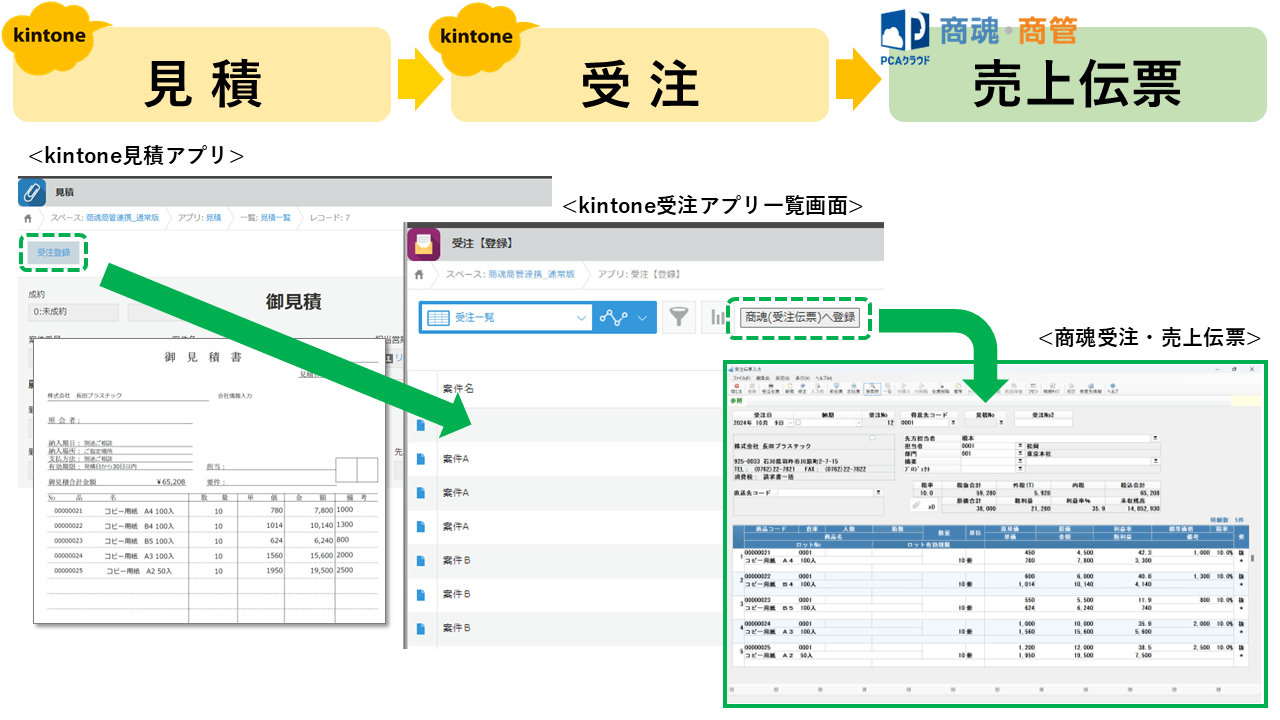The width and height of the screenshot is (1280, 720).
Task: Click the 商魂(受注伝票)へ登録 button
Action: click(x=800, y=316)
